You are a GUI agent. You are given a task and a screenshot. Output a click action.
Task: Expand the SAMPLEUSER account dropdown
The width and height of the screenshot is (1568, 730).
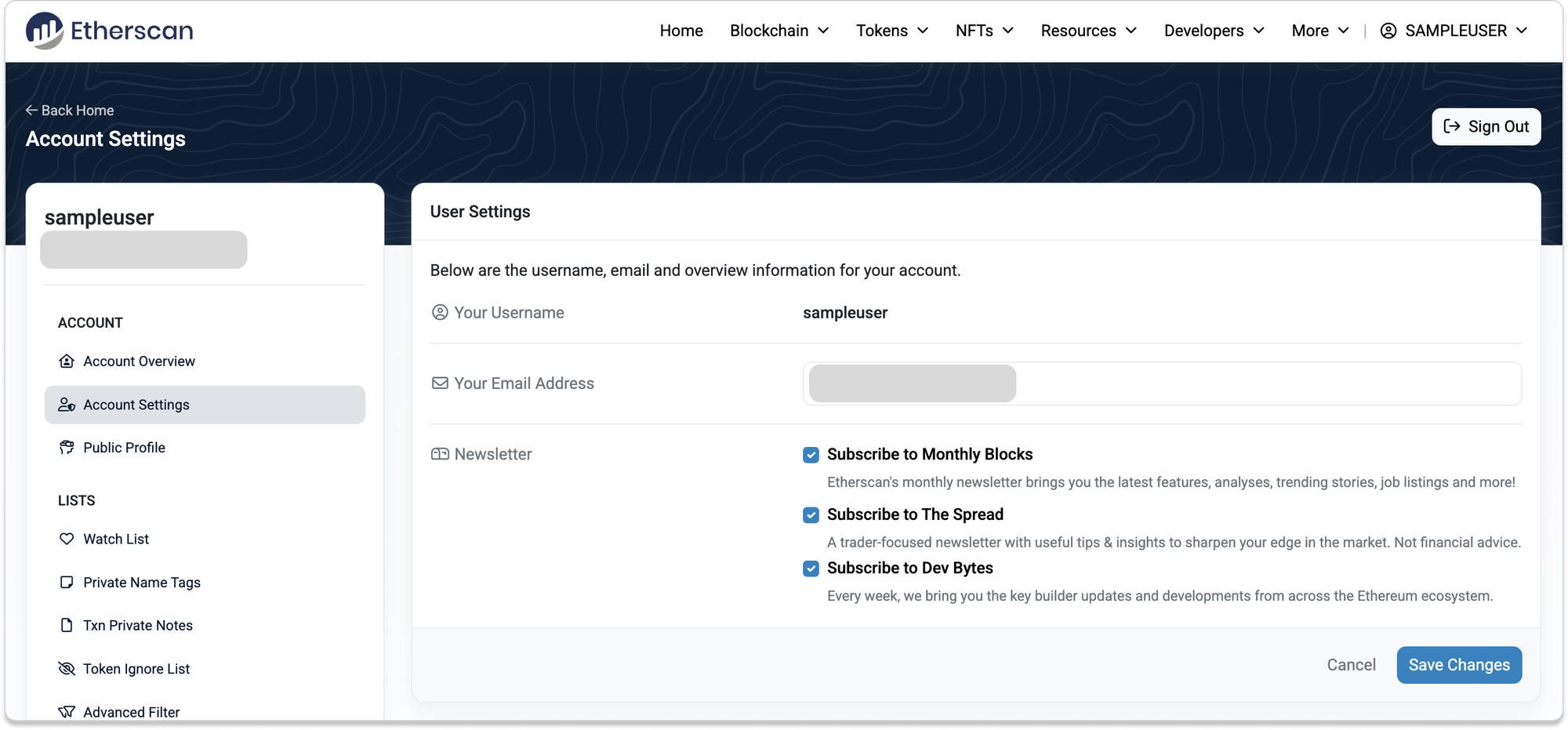1454,31
